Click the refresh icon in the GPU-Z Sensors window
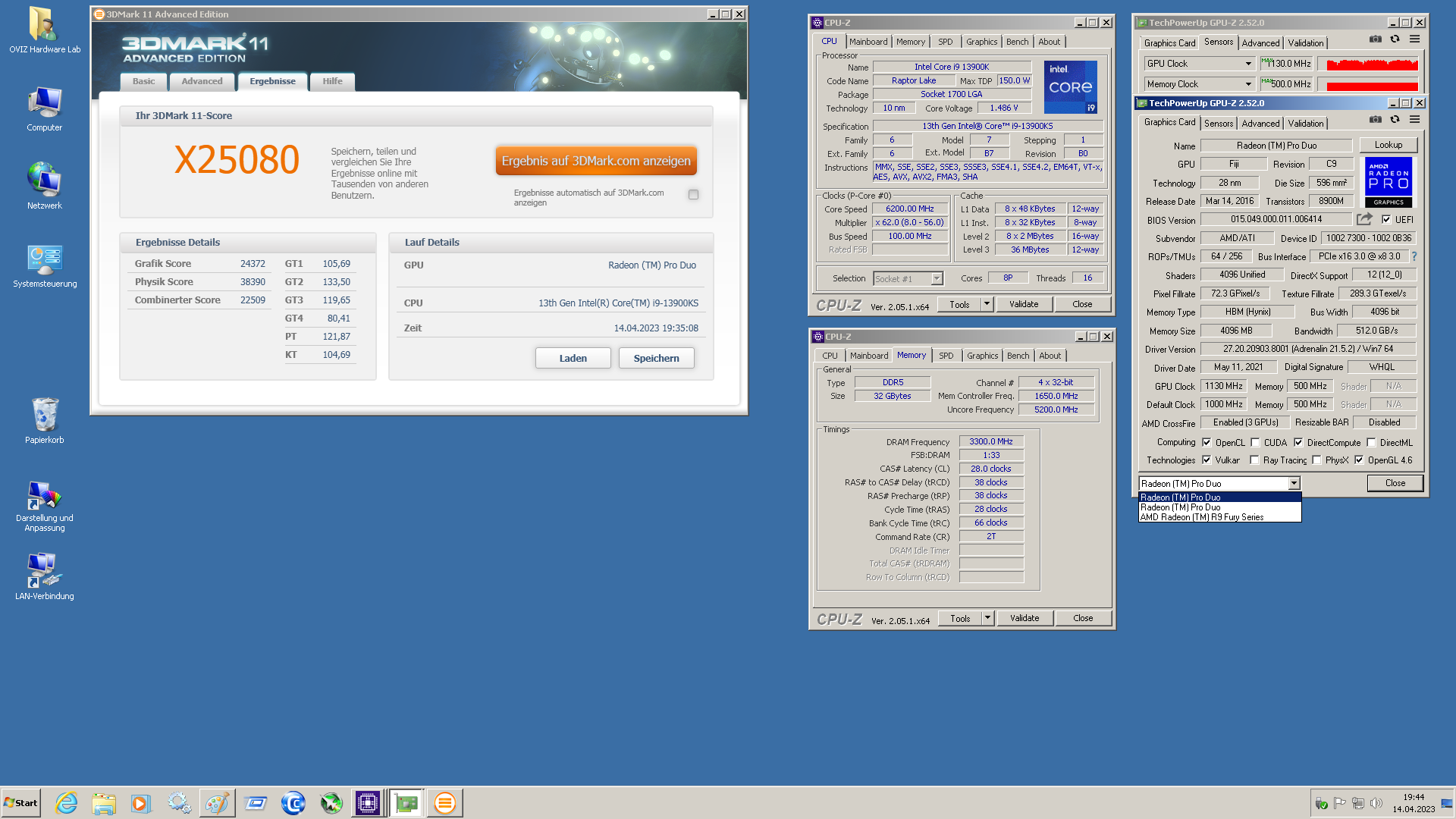The height and width of the screenshot is (819, 1456). point(1395,39)
